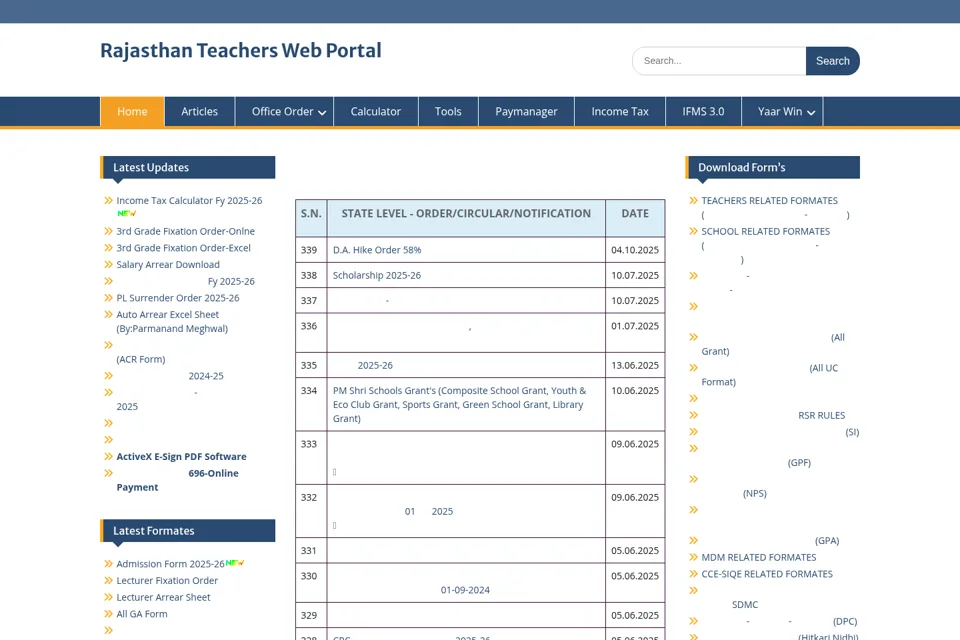Open PL Surrender Order 2025-26 link
The height and width of the screenshot is (640, 960).
(x=178, y=298)
